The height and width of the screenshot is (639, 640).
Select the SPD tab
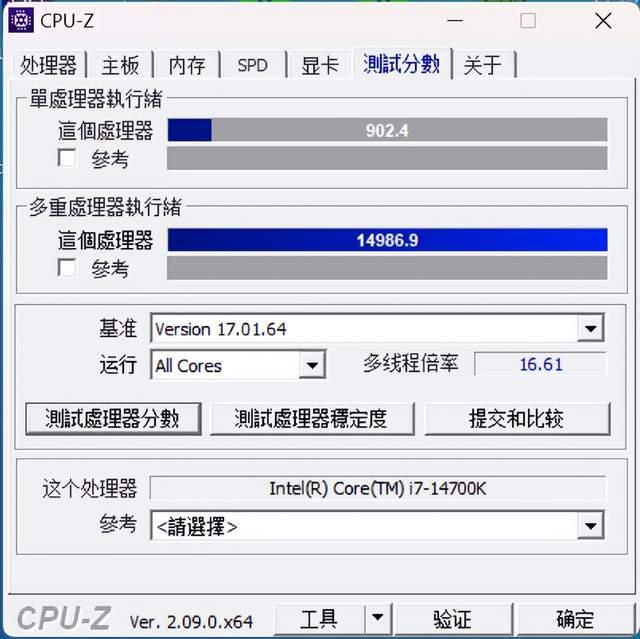pos(253,65)
